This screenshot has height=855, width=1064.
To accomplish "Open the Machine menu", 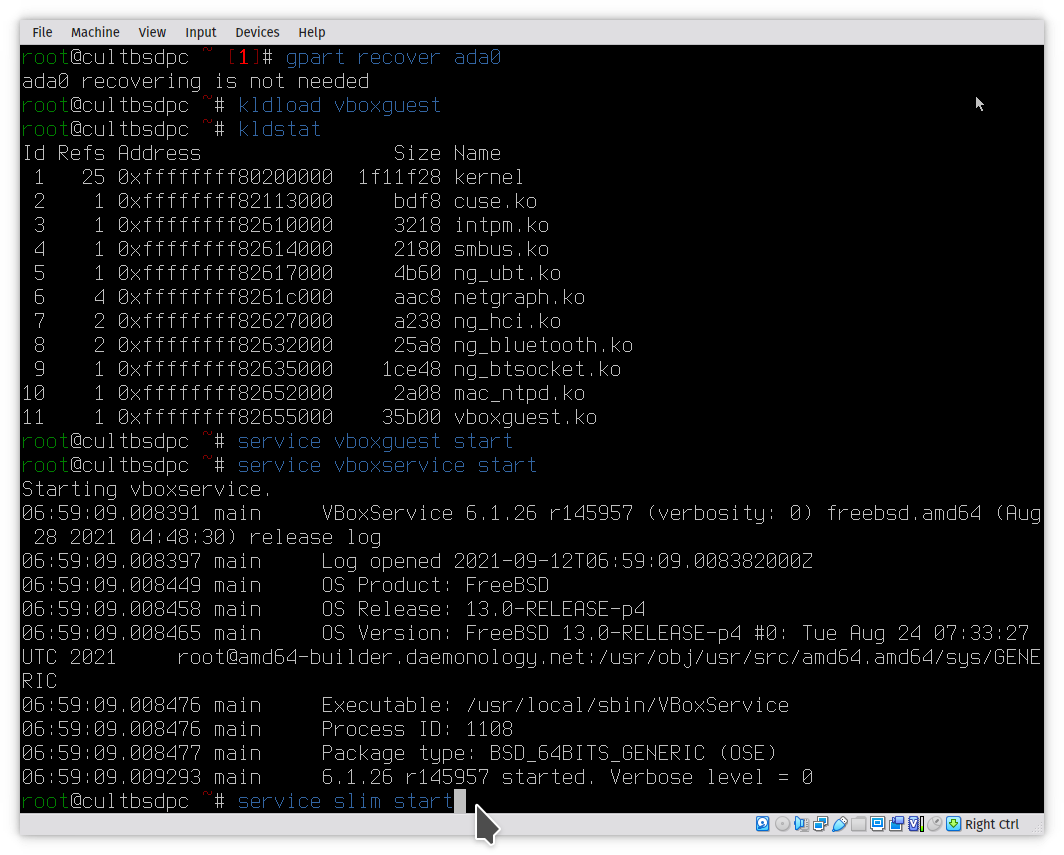I will 95,33.
